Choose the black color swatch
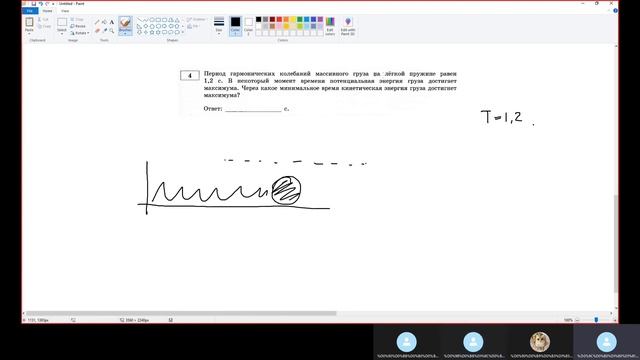This screenshot has height=360, width=640. point(258,19)
